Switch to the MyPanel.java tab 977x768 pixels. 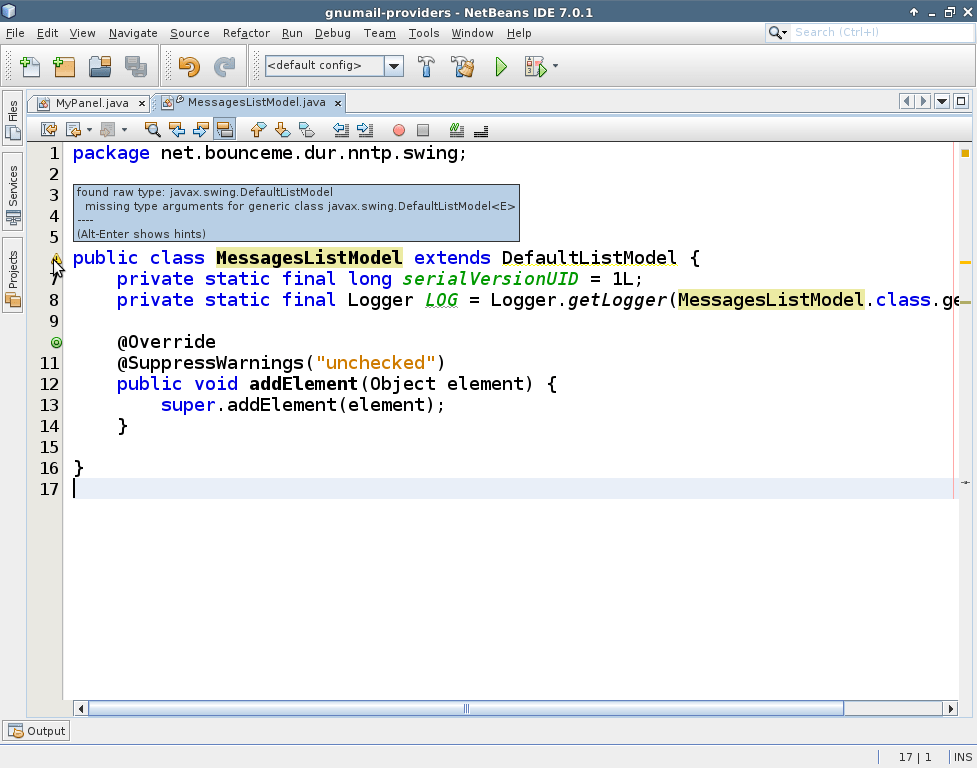tap(92, 103)
